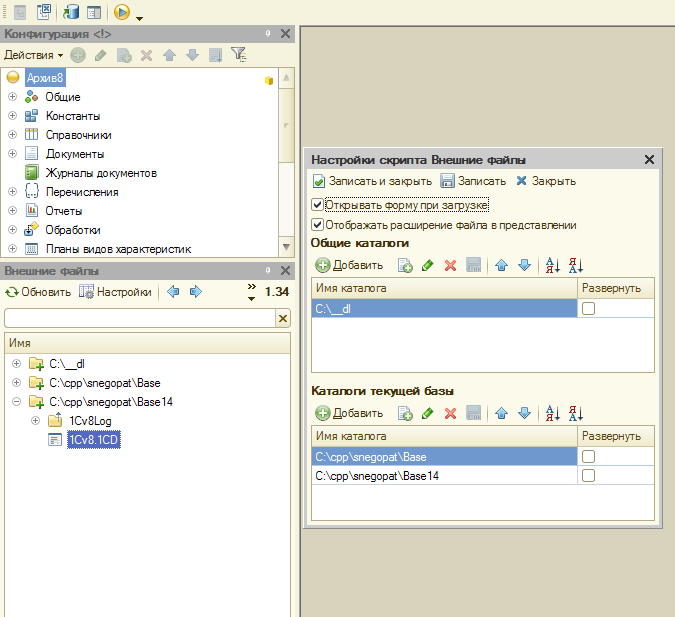Click the search field in Внешние файлы

[139, 318]
